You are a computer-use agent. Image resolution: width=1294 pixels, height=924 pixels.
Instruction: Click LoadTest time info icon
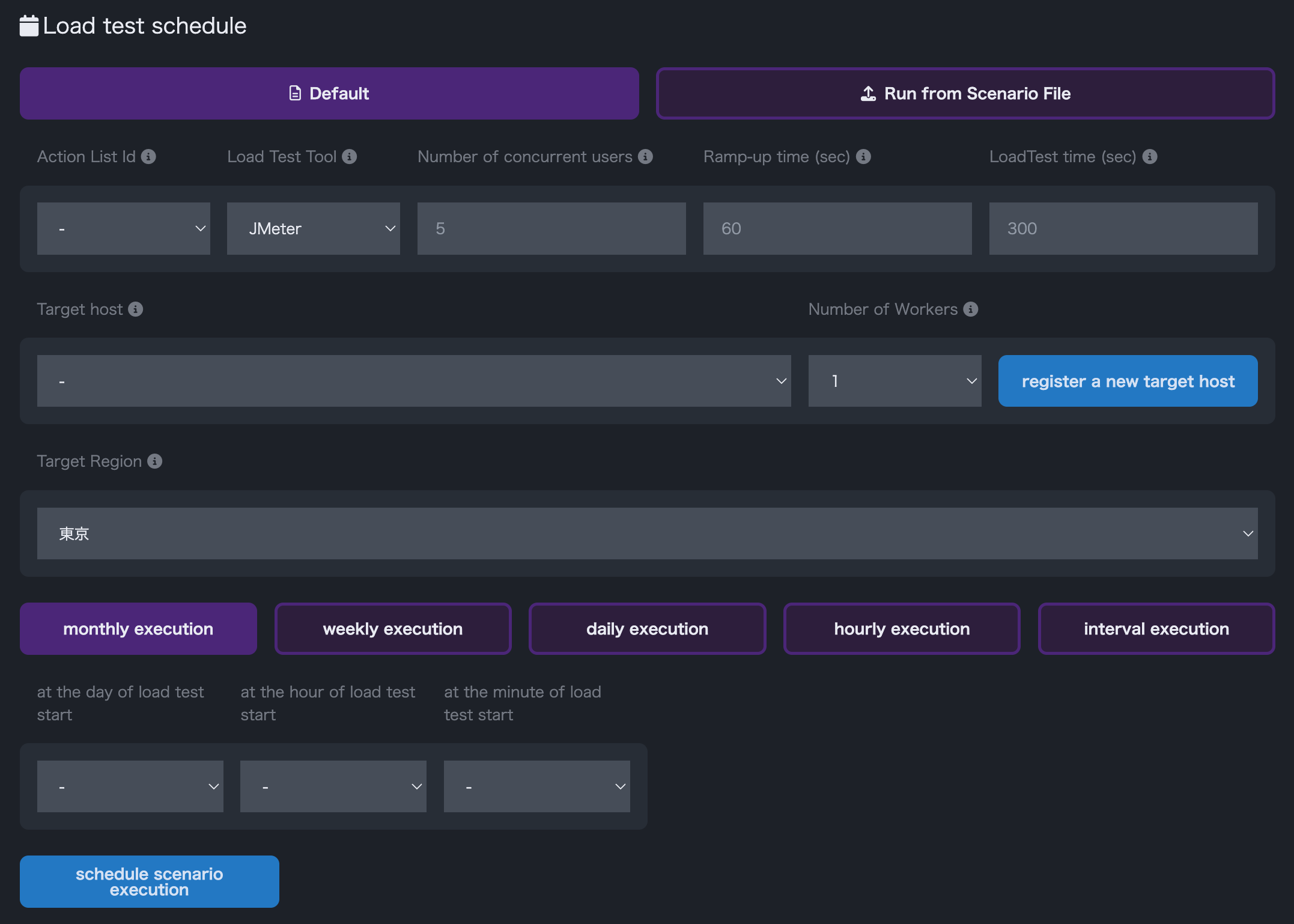click(x=1150, y=157)
